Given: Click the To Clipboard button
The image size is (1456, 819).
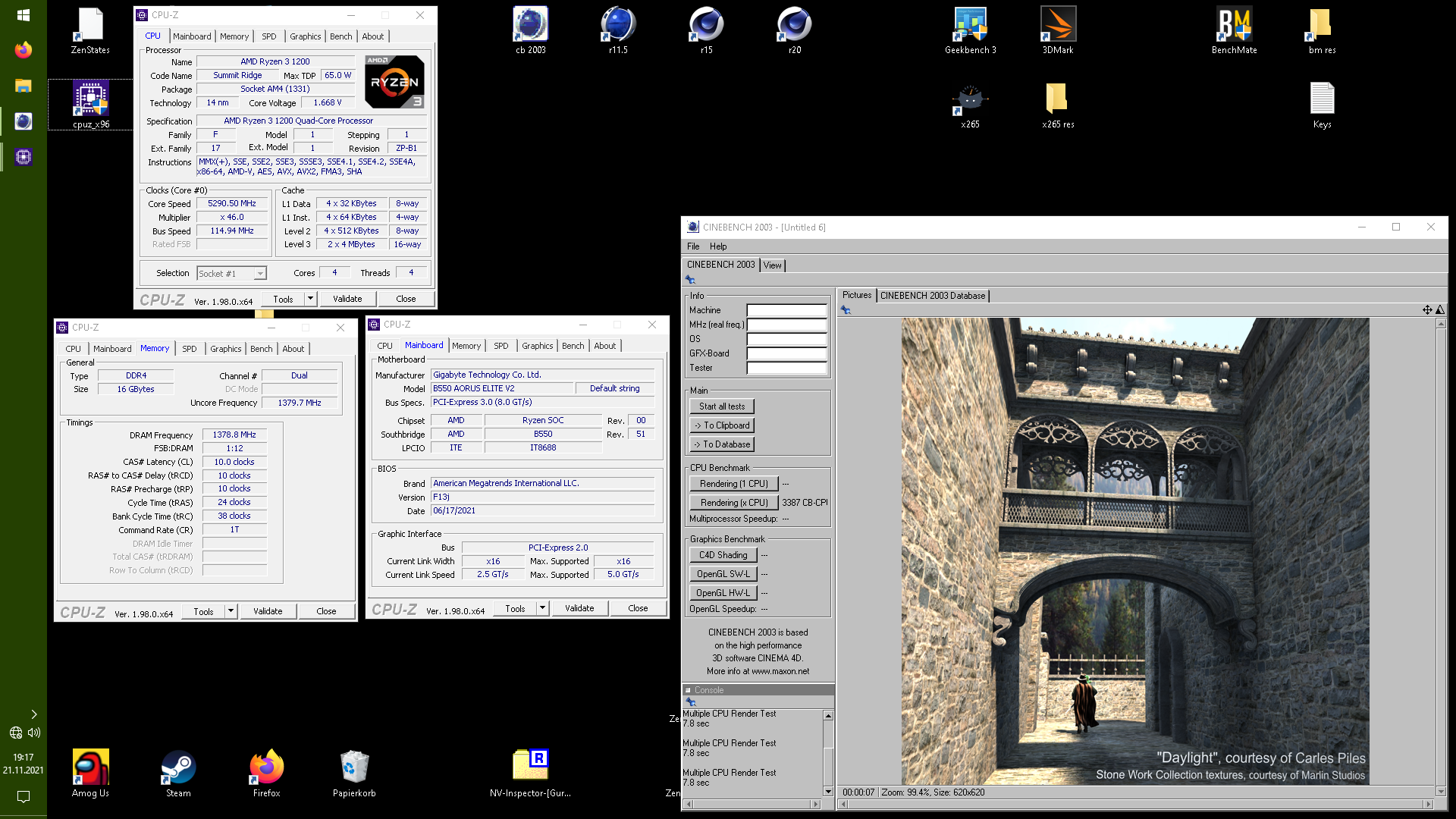Looking at the screenshot, I should pos(722,425).
